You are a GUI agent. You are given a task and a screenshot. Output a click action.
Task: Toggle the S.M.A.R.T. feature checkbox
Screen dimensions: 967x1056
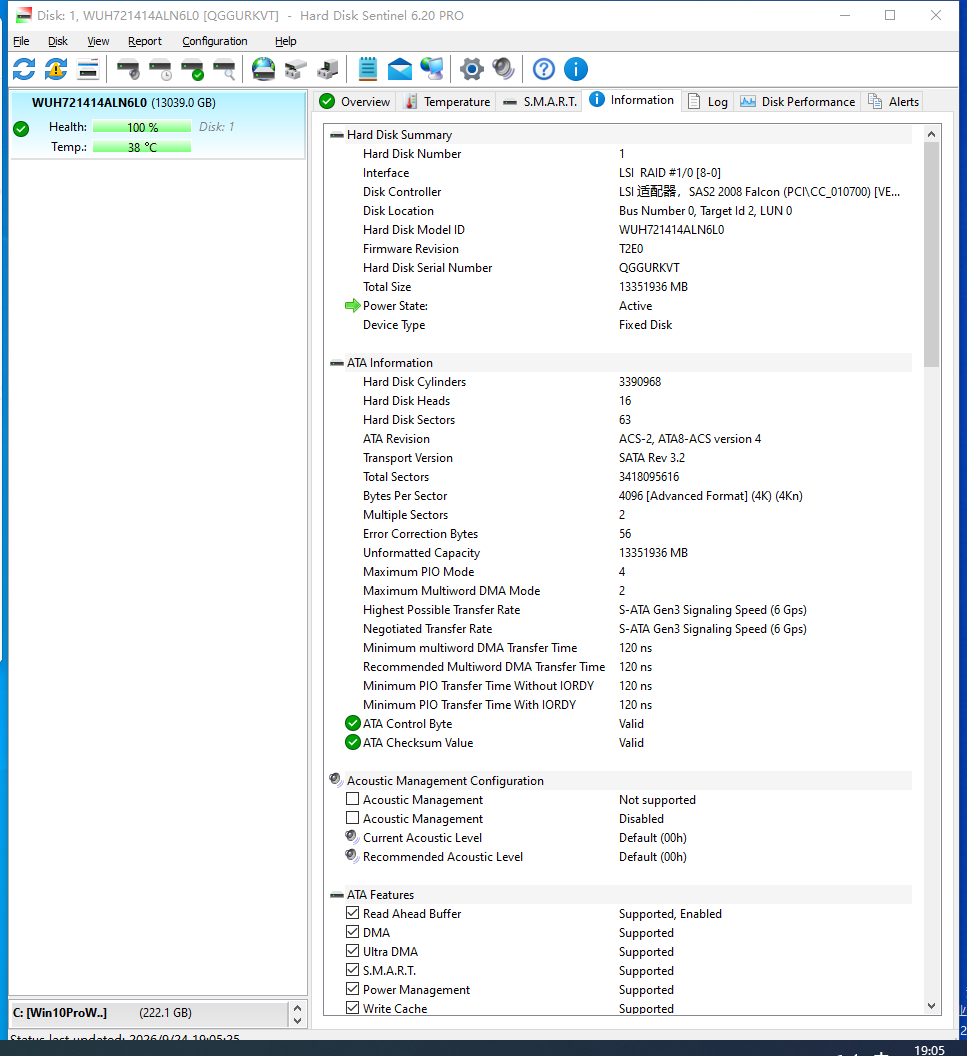[x=352, y=969]
